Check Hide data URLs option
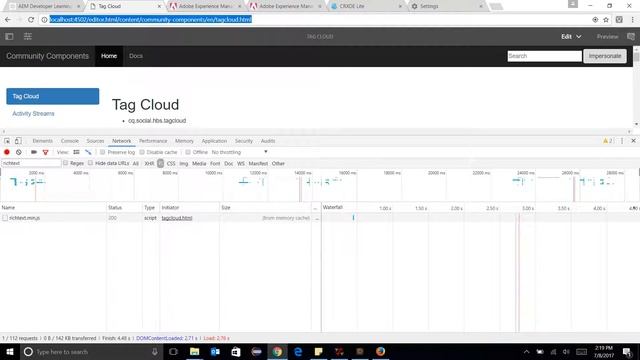Image resolution: width=640 pixels, height=360 pixels. tap(91, 163)
